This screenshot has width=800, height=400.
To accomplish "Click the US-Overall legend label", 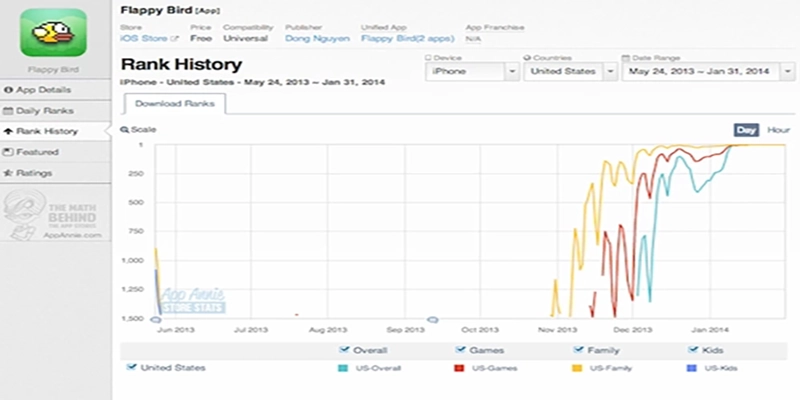I will 377,368.
